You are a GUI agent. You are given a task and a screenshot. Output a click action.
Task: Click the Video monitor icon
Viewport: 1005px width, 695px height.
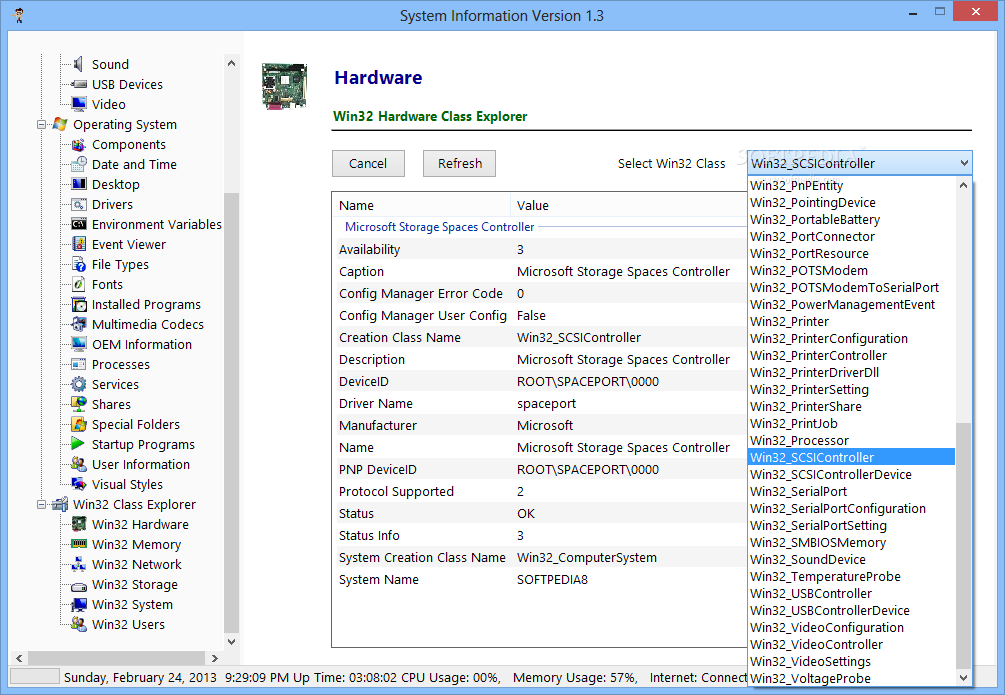pos(79,104)
